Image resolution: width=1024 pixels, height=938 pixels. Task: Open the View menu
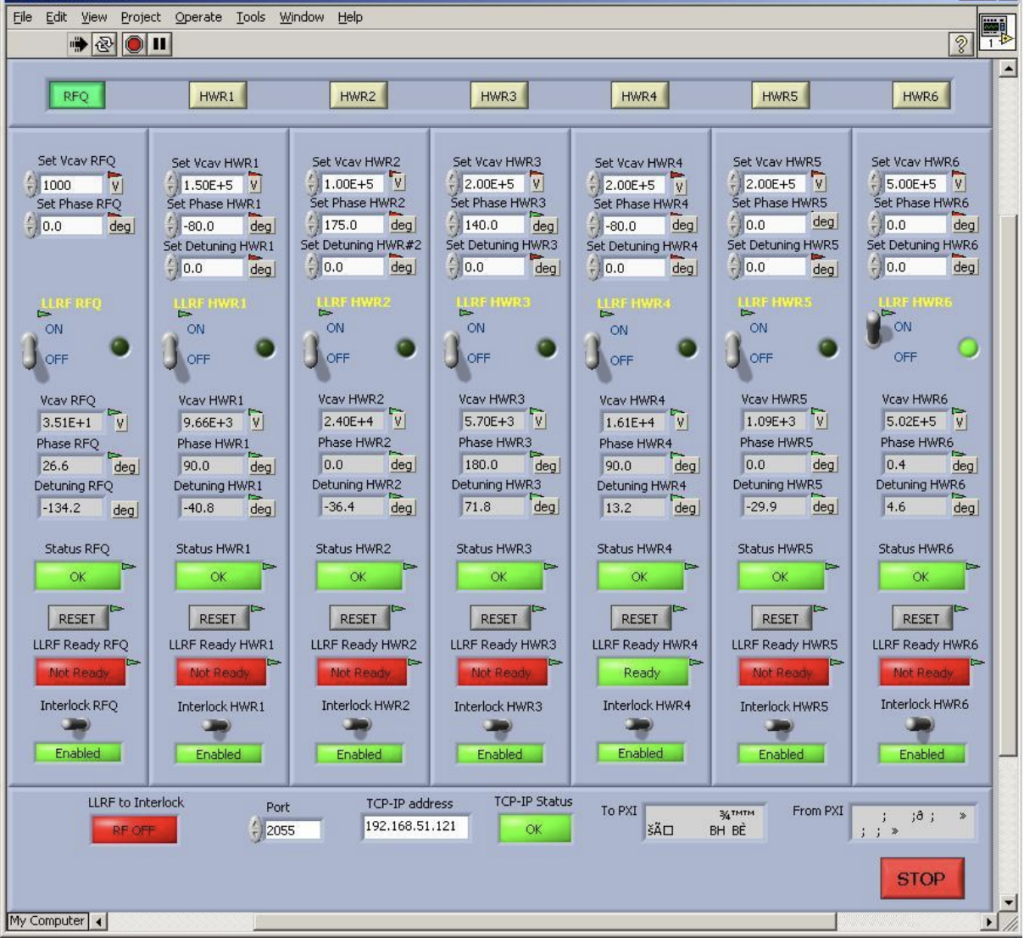(94, 17)
